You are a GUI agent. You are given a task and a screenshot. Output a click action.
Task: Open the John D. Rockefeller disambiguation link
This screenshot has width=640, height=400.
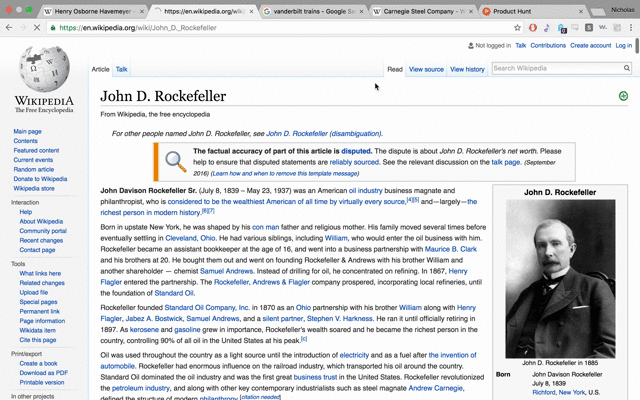click(324, 133)
